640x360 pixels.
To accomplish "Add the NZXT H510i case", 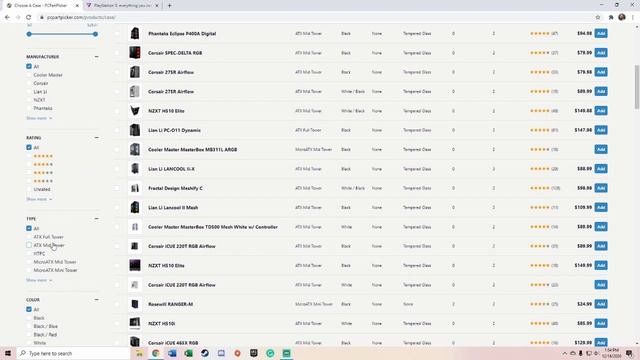I will (601, 323).
